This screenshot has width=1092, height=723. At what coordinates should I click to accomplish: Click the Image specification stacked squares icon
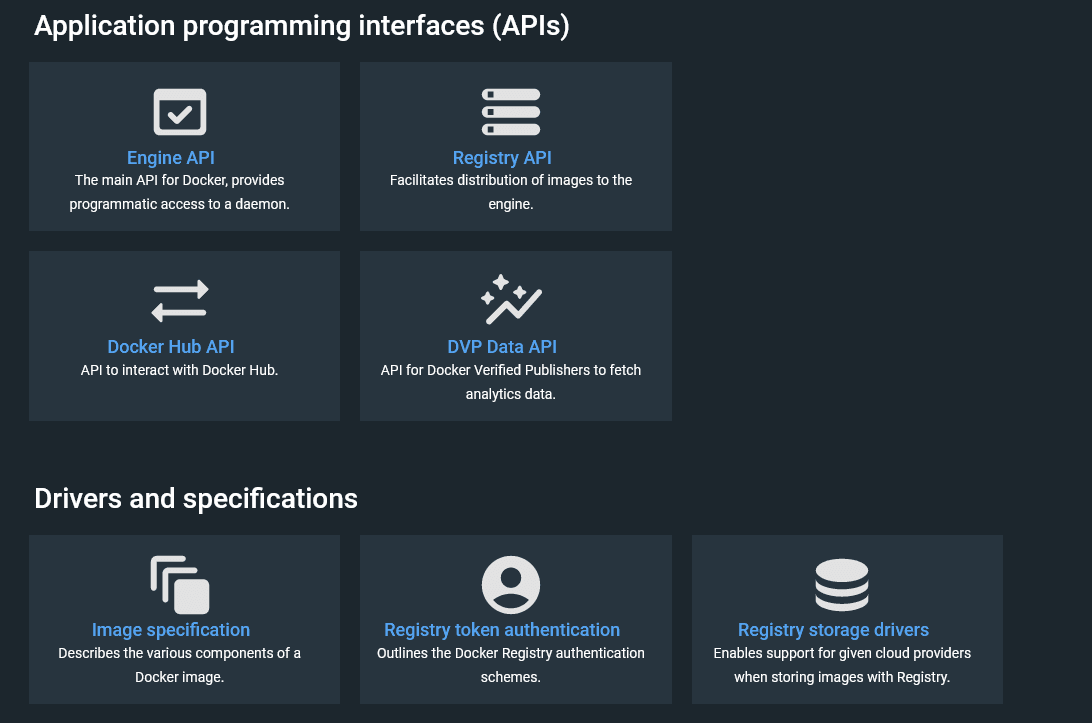point(180,585)
